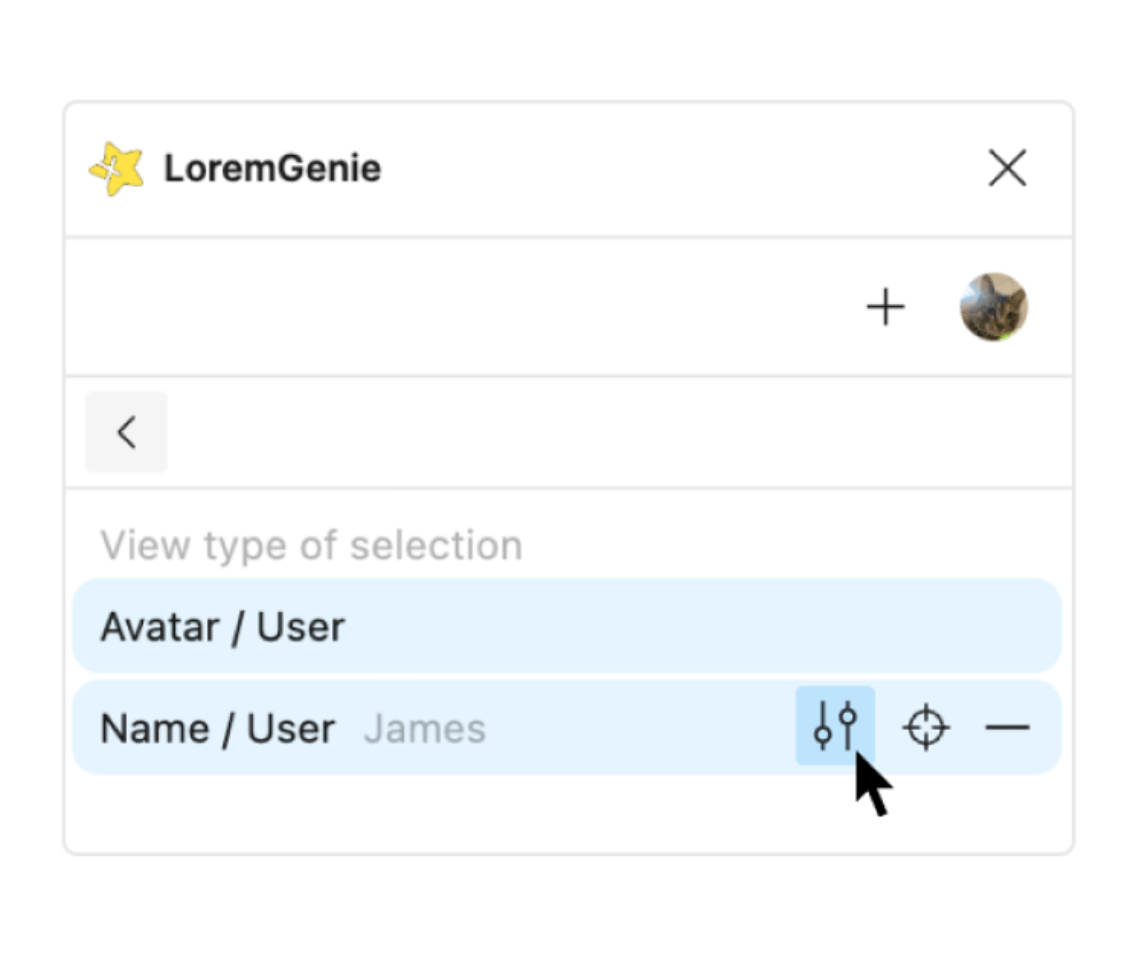Open settings sliders for Name / User
Image resolution: width=1136 pixels, height=956 pixels.
click(835, 726)
